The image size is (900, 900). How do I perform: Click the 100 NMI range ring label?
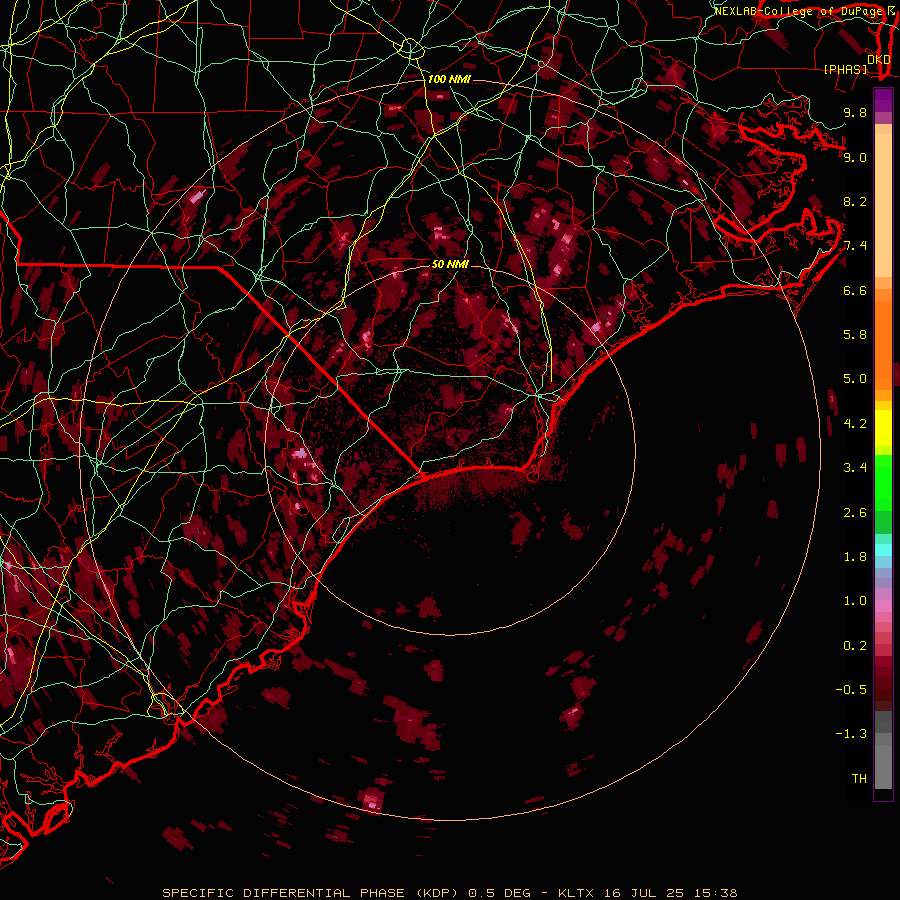click(x=449, y=79)
